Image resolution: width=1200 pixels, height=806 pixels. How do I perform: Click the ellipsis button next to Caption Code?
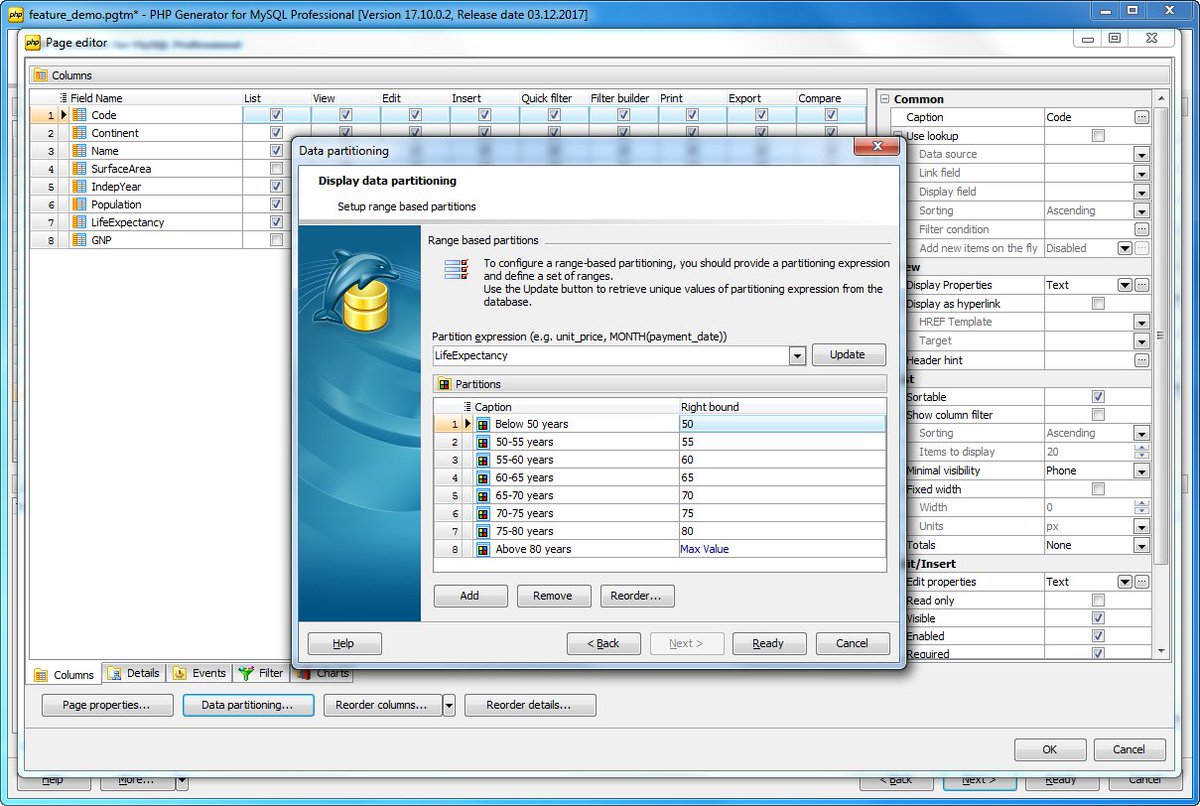pyautogui.click(x=1141, y=117)
